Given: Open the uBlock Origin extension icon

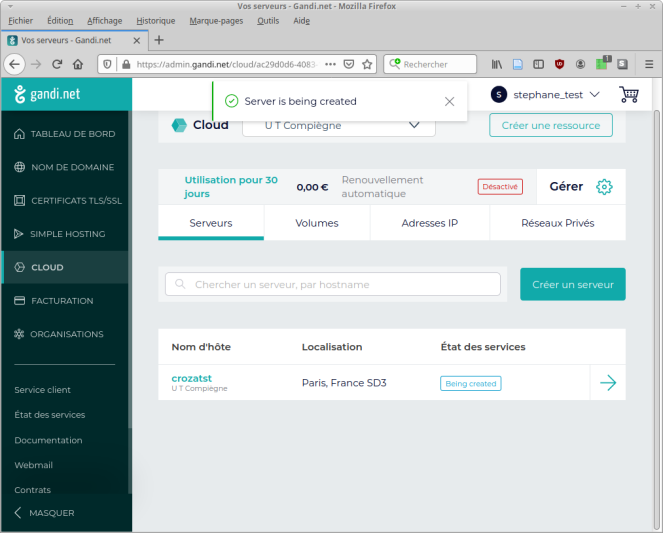Looking at the screenshot, I should click(559, 64).
